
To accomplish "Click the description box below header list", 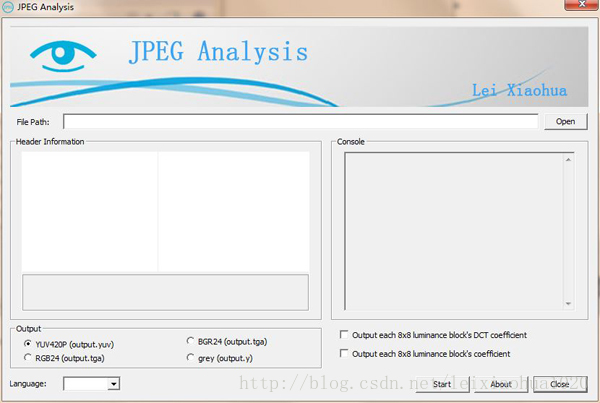I will pyautogui.click(x=165, y=292).
